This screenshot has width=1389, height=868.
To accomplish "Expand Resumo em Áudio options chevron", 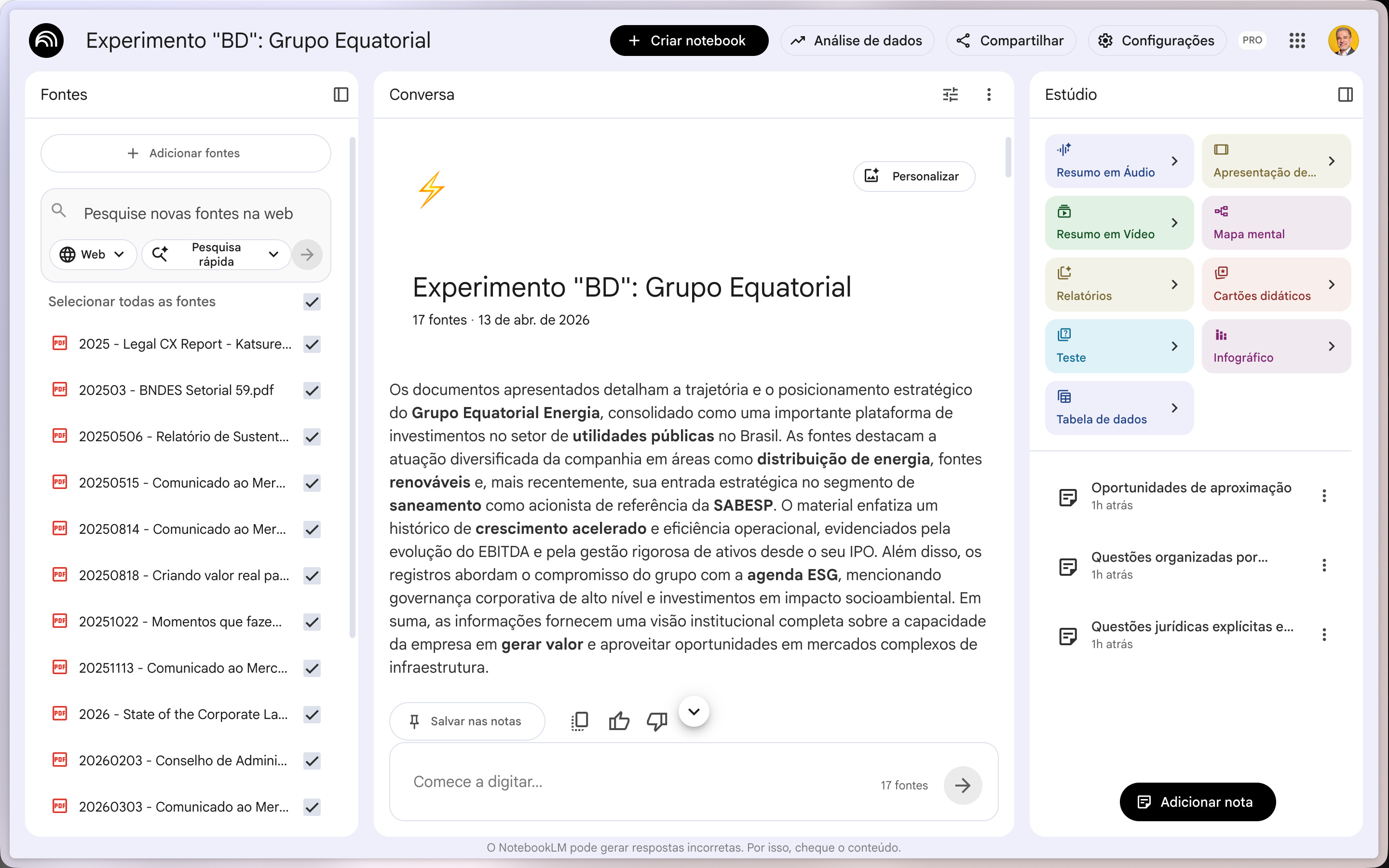I will pos(1174,162).
